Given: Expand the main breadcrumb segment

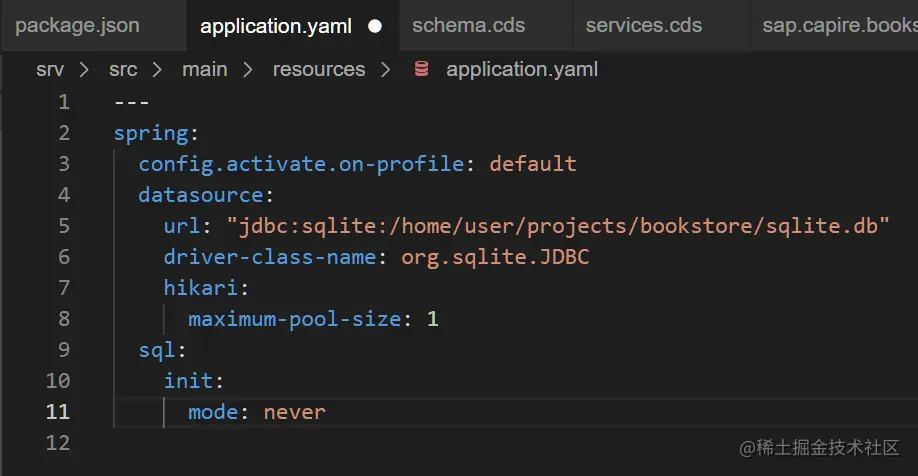Looking at the screenshot, I should click(204, 69).
